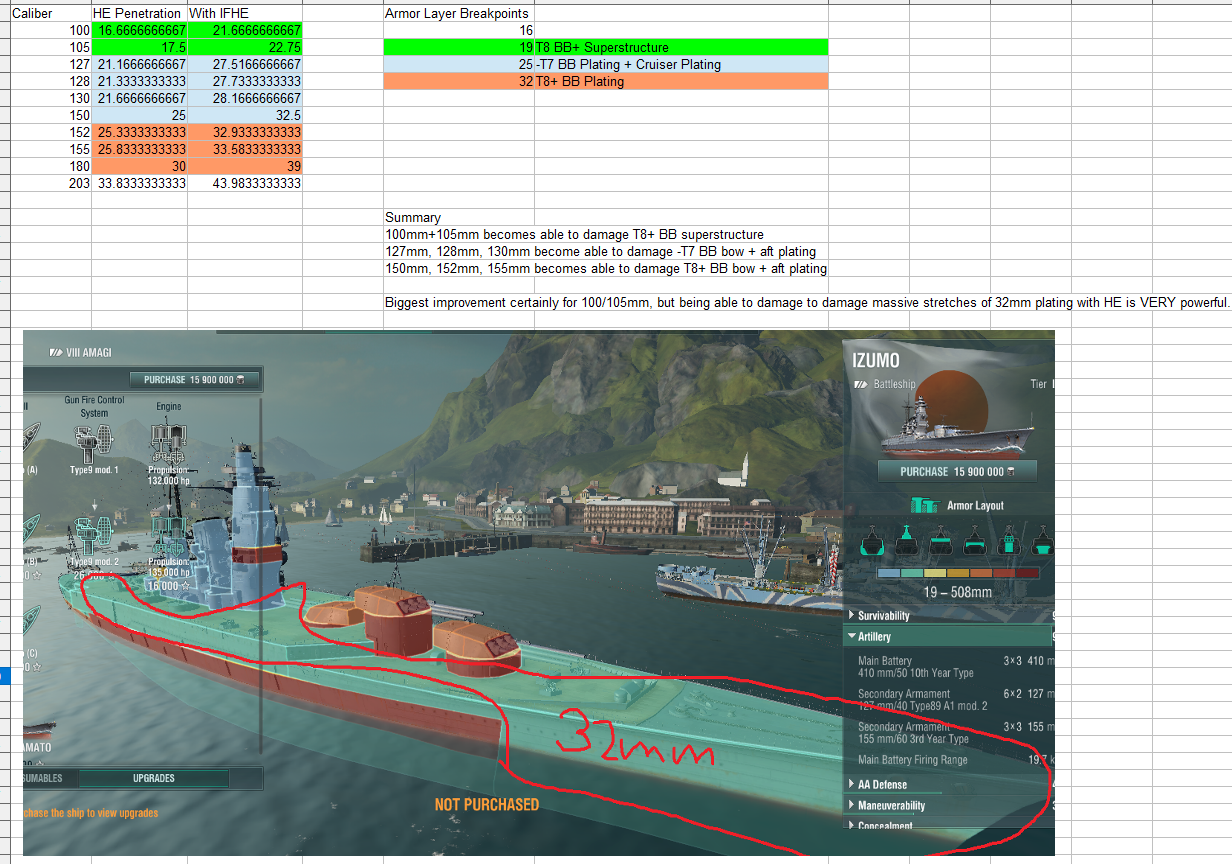Purchase the Izumo under its portrait
Screen dimensions: 1232x864
click(x=957, y=471)
